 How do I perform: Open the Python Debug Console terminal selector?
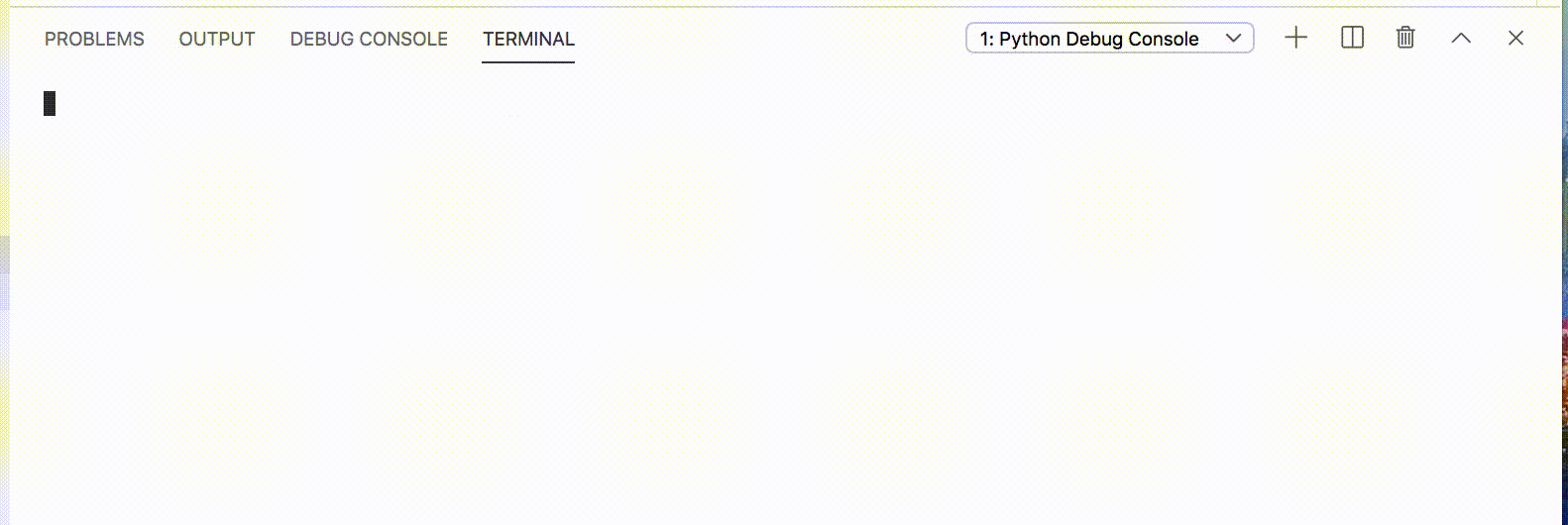point(1109,39)
